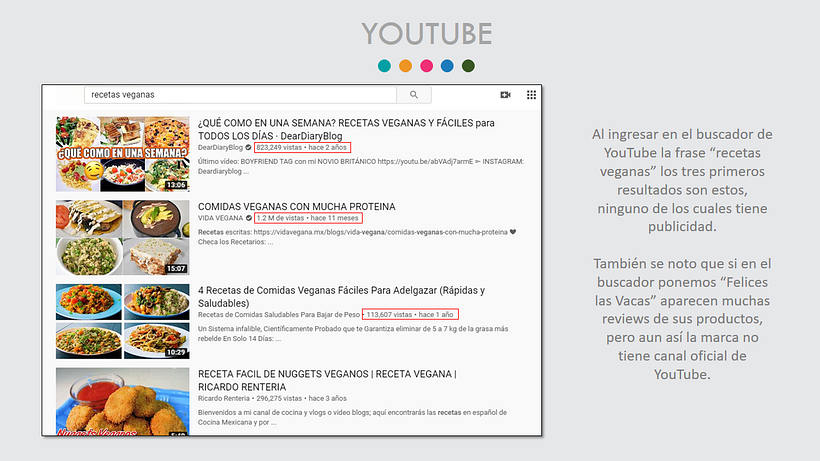Image resolution: width=820 pixels, height=461 pixels.
Task: Open the '¿QUÉ COMO EN UNA SEMANA?' thumbnail
Action: (123, 154)
